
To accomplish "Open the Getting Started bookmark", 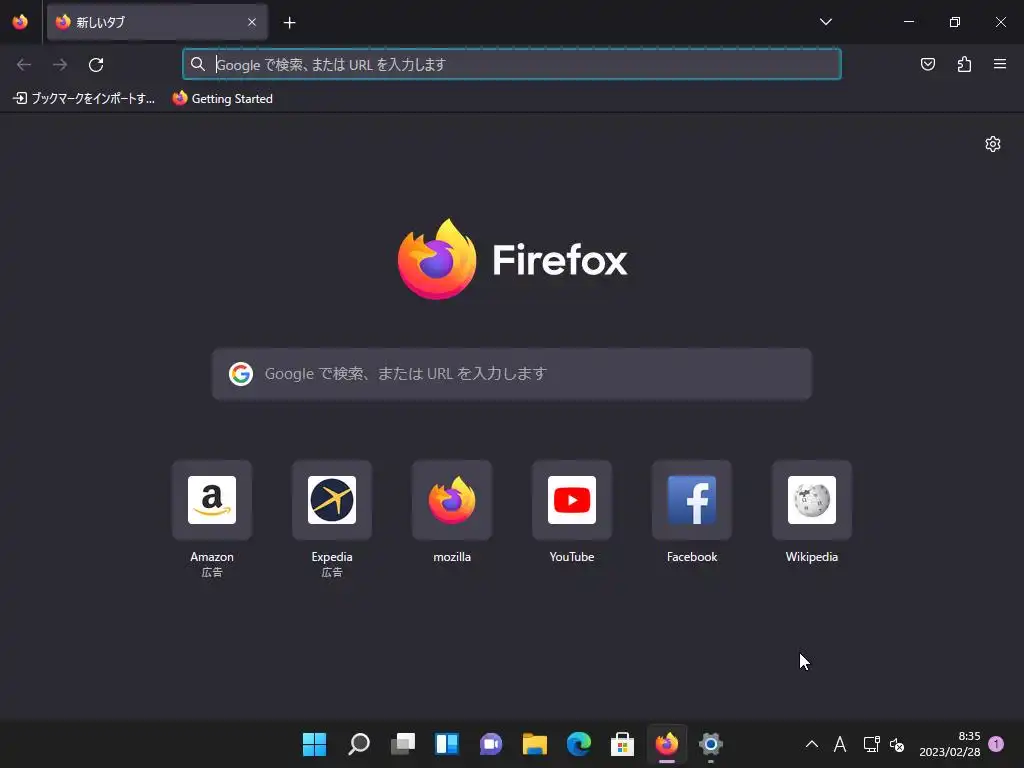I will (x=223, y=99).
